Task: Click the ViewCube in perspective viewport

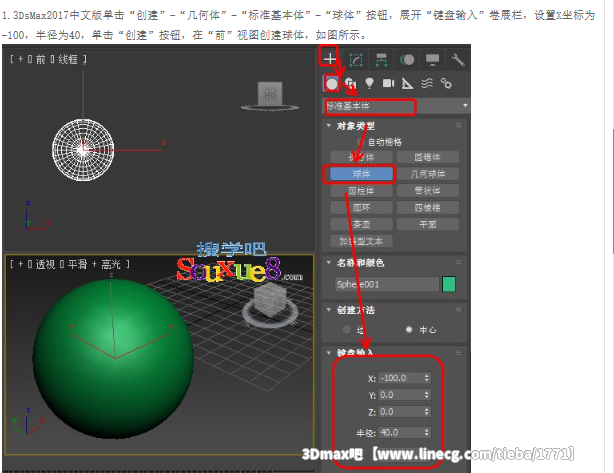Action: [269, 302]
